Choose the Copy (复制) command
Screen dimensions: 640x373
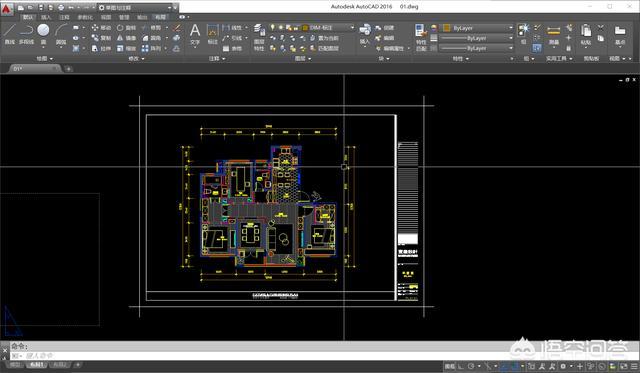[x=101, y=38]
